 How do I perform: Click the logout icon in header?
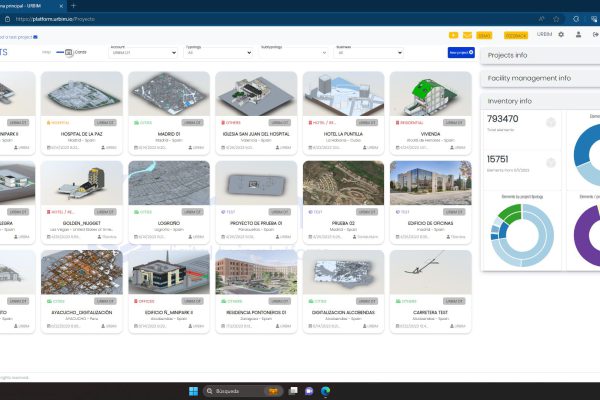595,34
